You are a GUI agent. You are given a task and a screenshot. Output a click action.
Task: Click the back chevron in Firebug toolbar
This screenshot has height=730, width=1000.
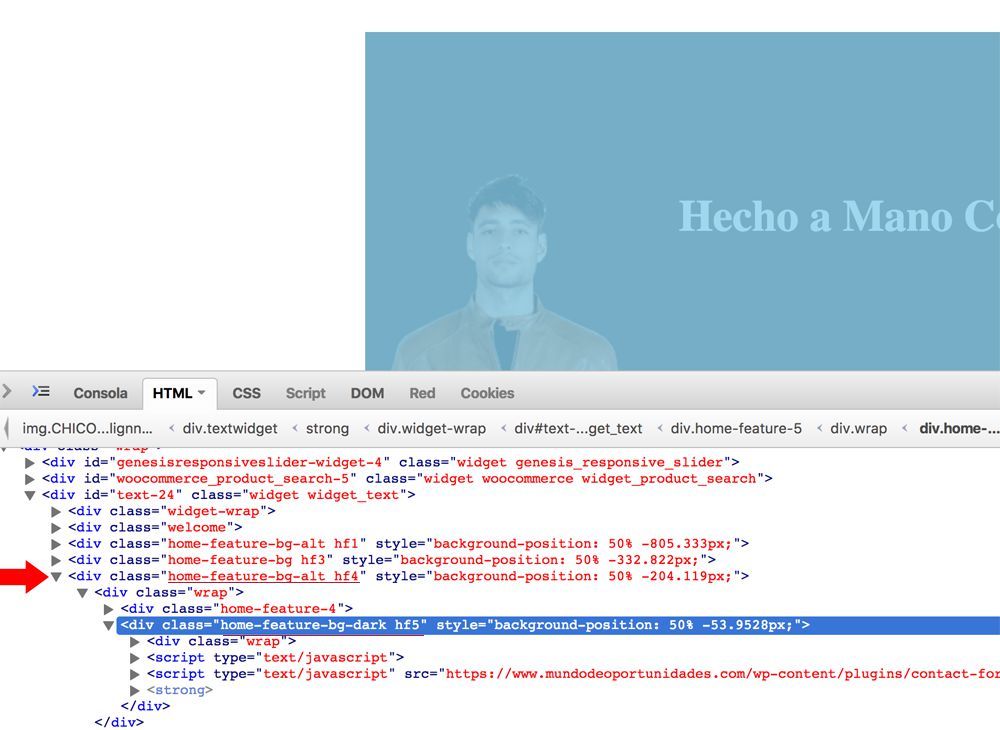coord(6,391)
